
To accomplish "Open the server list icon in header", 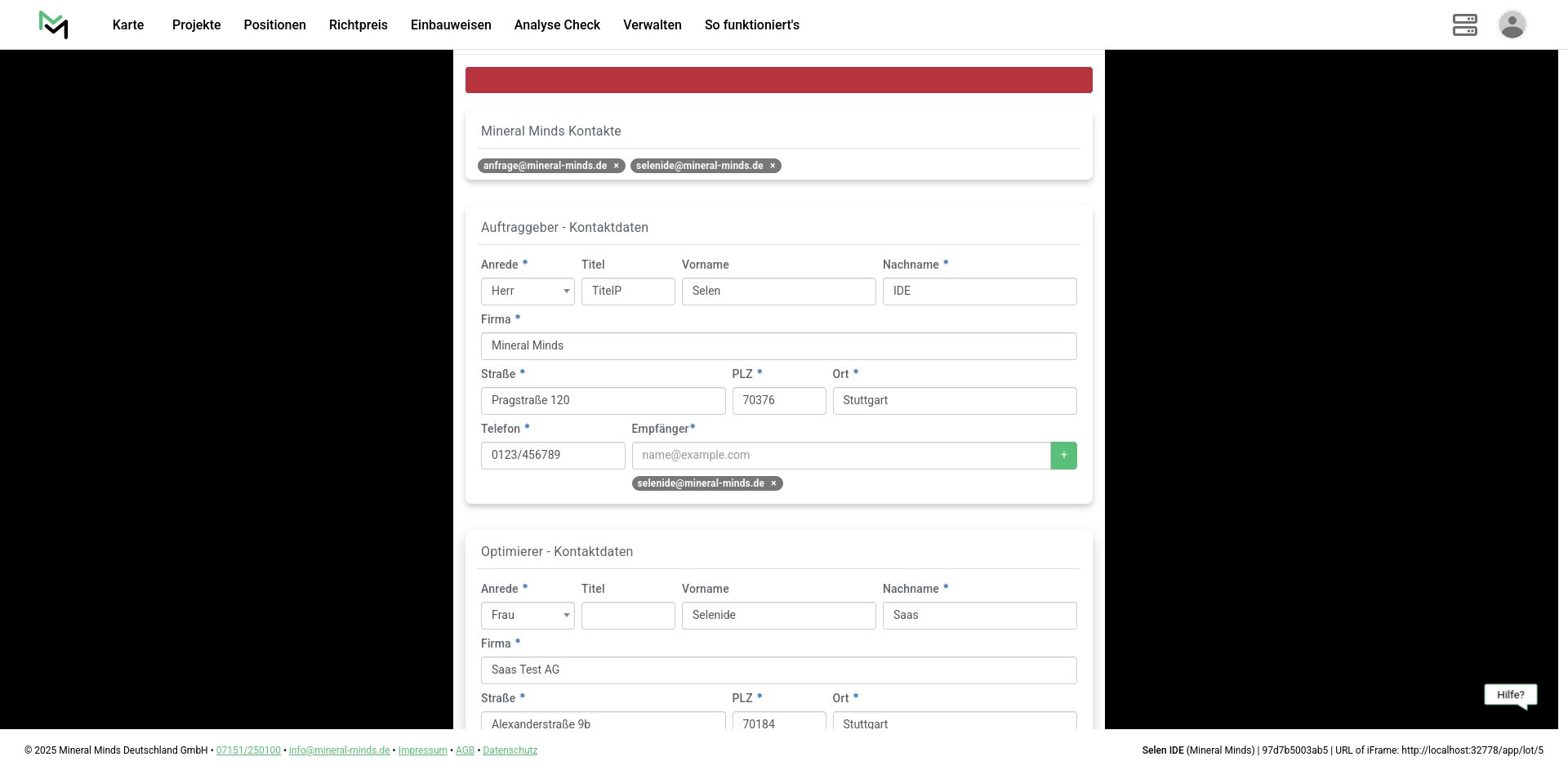I will pos(1464,24).
